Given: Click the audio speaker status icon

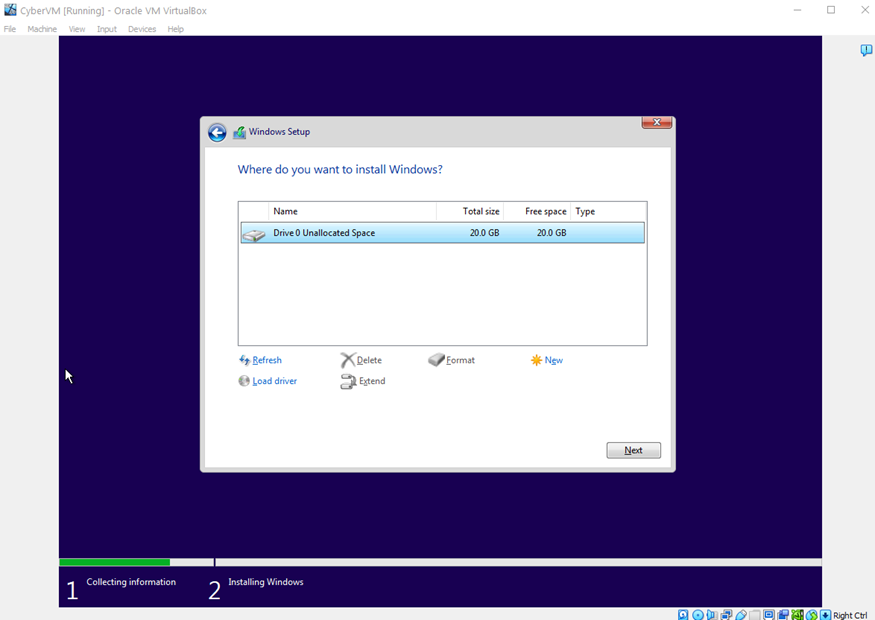Looking at the screenshot, I should pos(712,615).
